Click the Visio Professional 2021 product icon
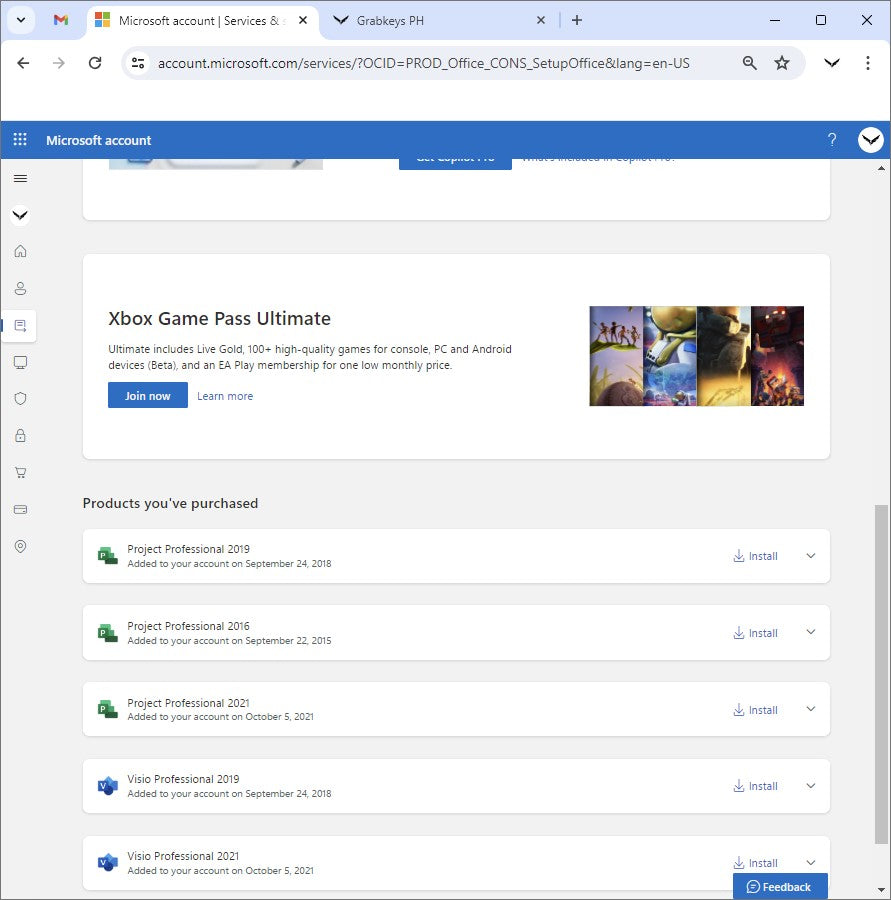 tap(107, 862)
